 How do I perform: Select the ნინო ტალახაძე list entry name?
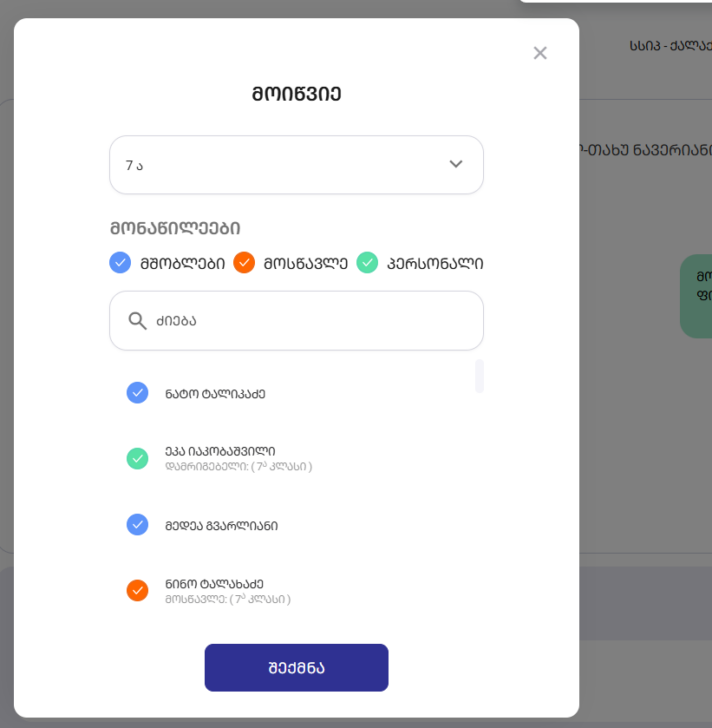click(x=214, y=584)
